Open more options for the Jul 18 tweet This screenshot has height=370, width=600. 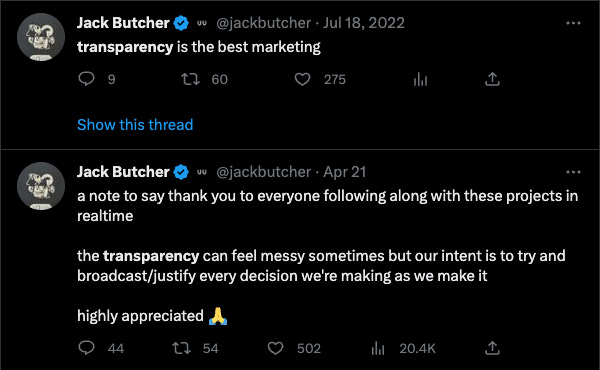573,23
